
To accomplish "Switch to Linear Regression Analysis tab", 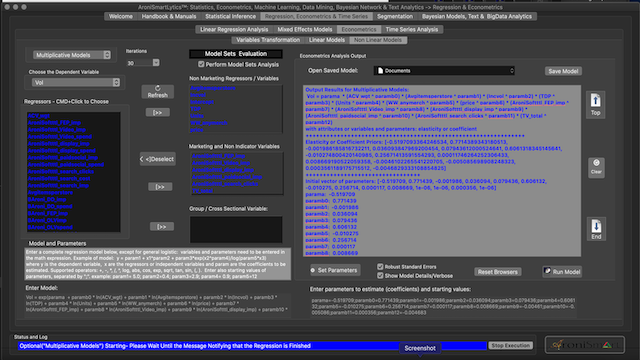I will (234, 29).
